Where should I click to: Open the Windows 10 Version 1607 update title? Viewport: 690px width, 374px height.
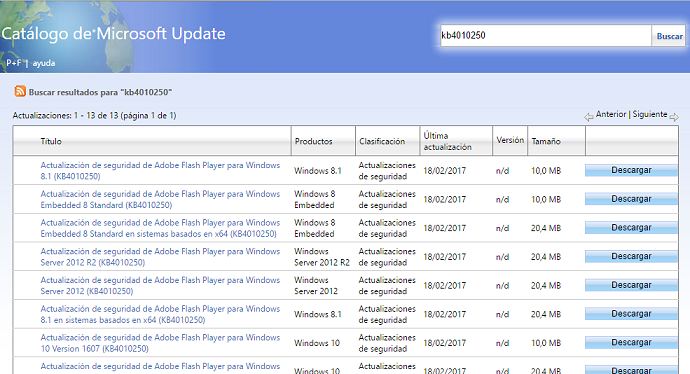click(x=160, y=343)
